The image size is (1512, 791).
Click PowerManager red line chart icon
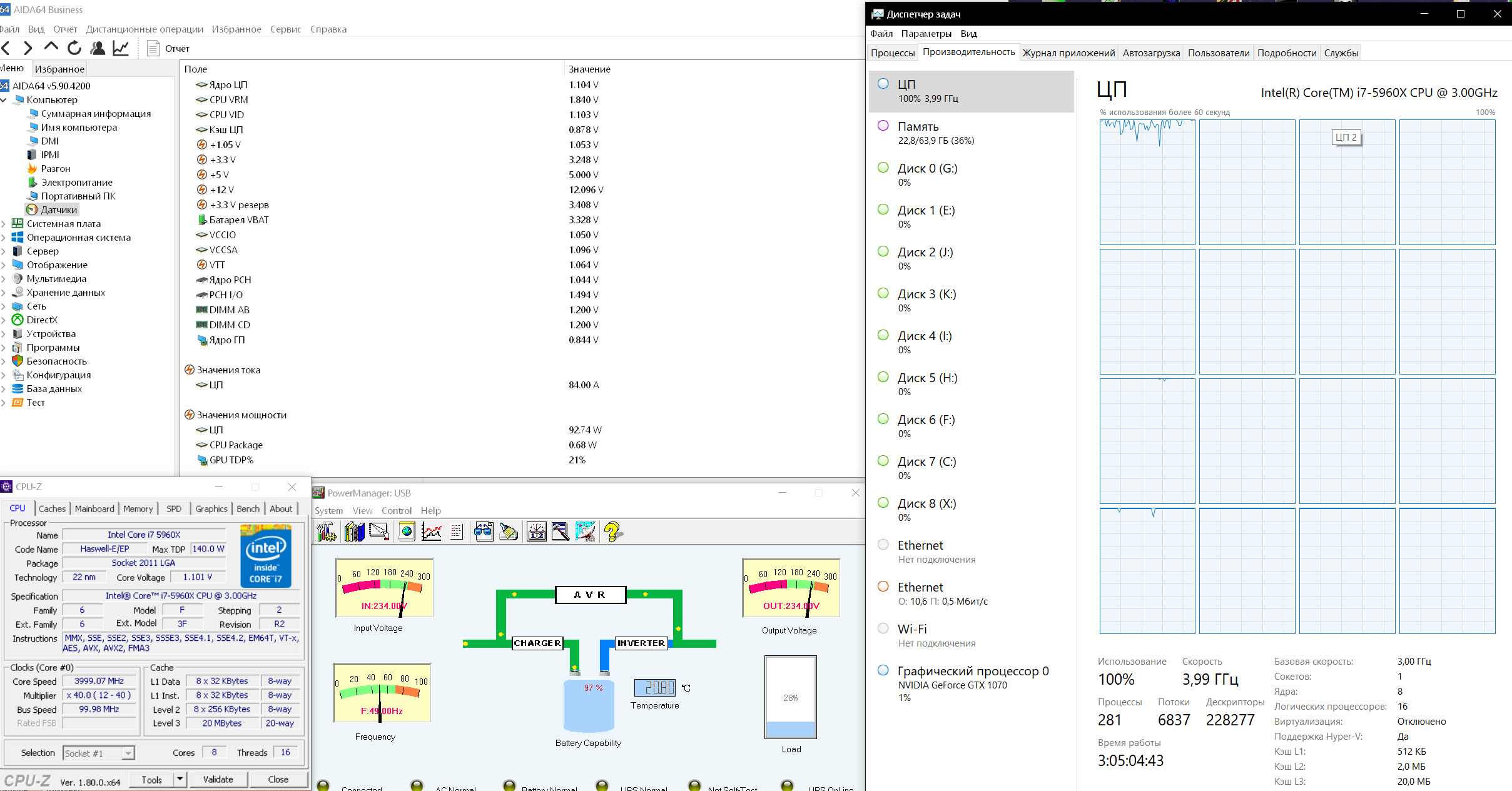pos(432,532)
